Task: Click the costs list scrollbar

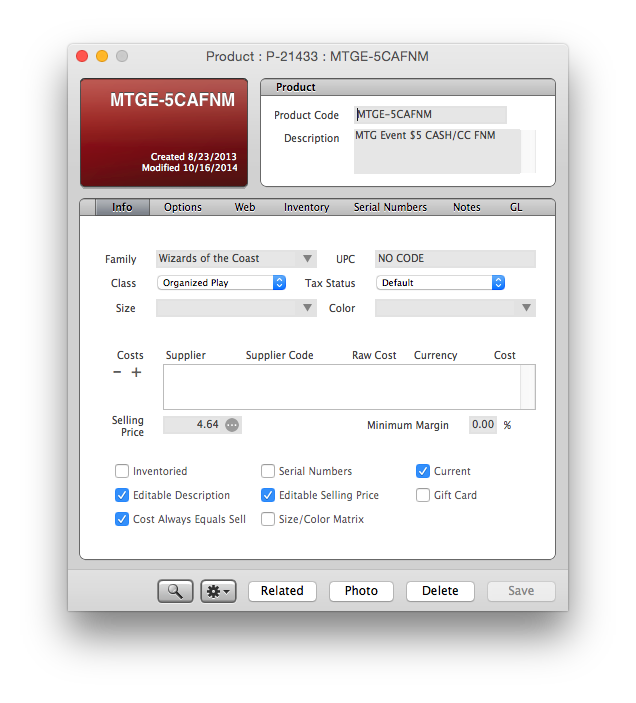Action: tap(528, 387)
